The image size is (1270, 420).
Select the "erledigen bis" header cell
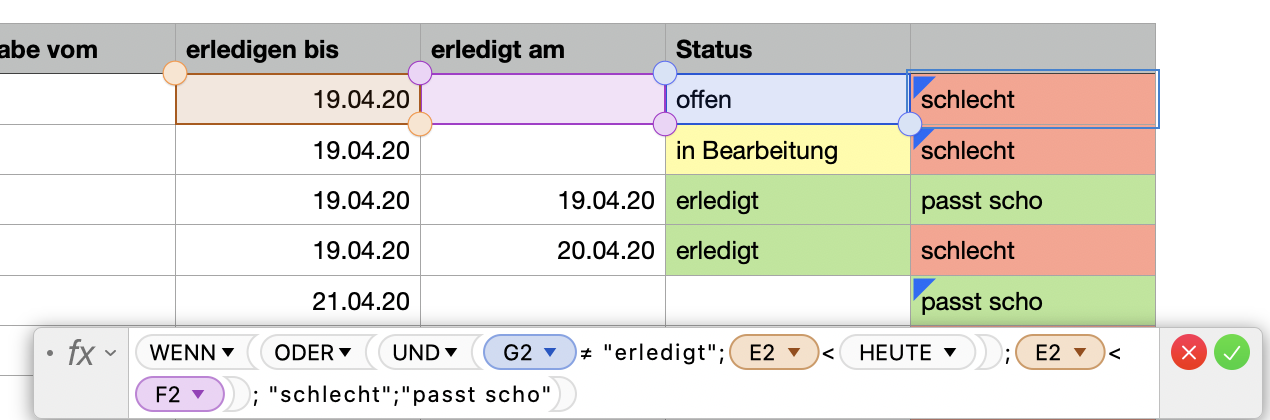pos(297,49)
